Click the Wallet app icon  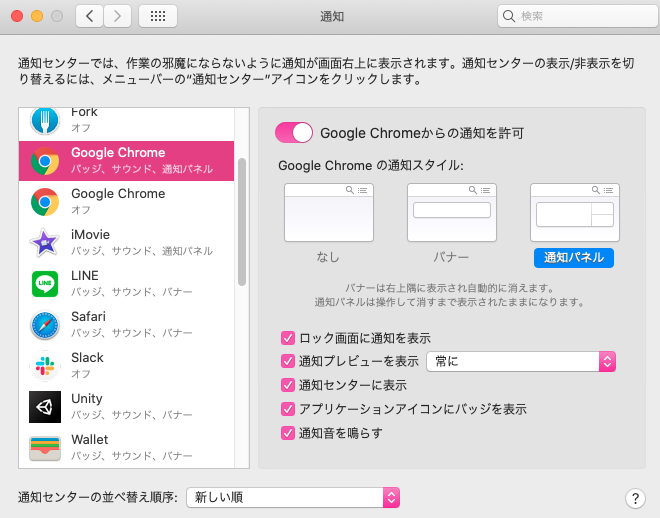(x=45, y=448)
